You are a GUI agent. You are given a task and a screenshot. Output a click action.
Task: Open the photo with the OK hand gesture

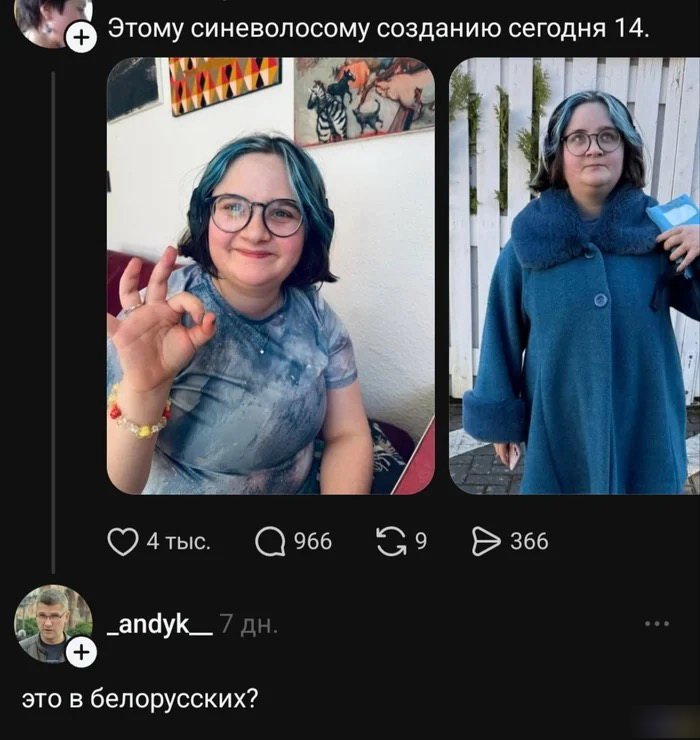[x=271, y=276]
